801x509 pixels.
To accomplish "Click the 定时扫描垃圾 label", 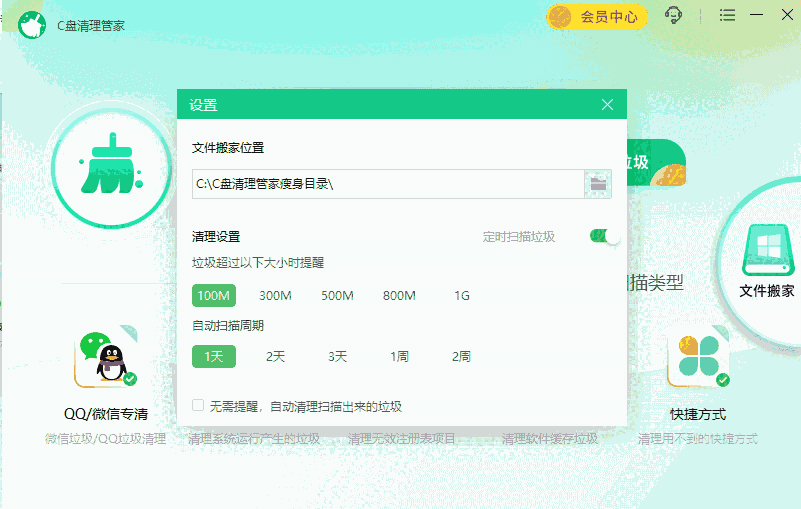I will pos(519,237).
